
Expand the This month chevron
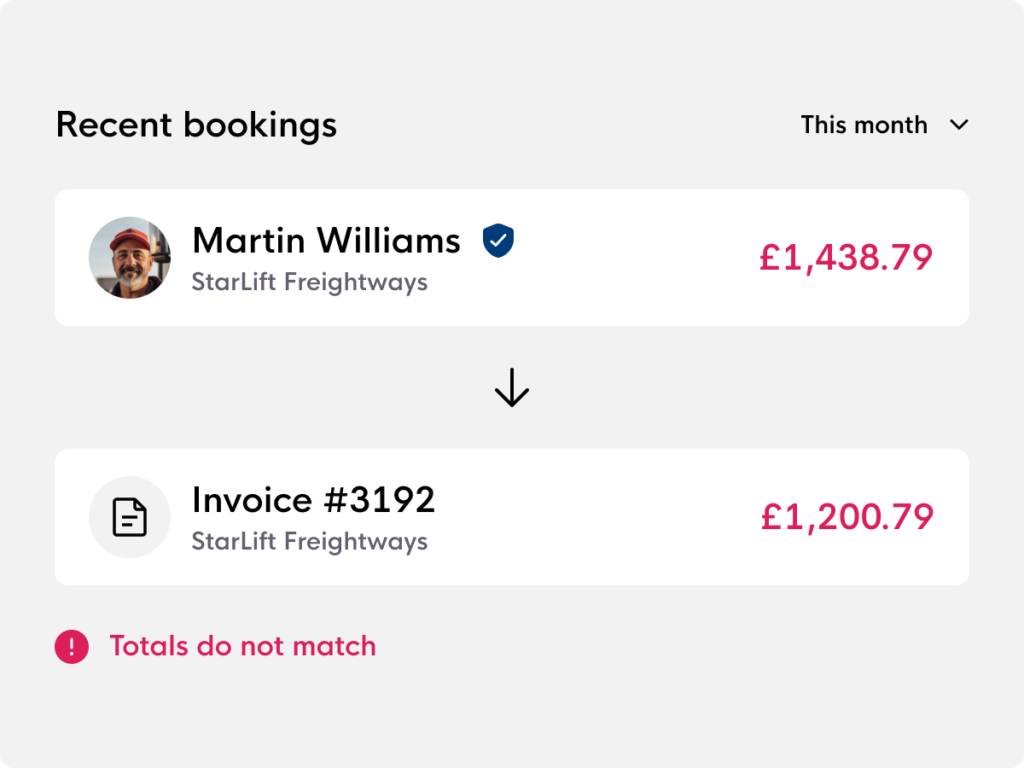point(959,125)
